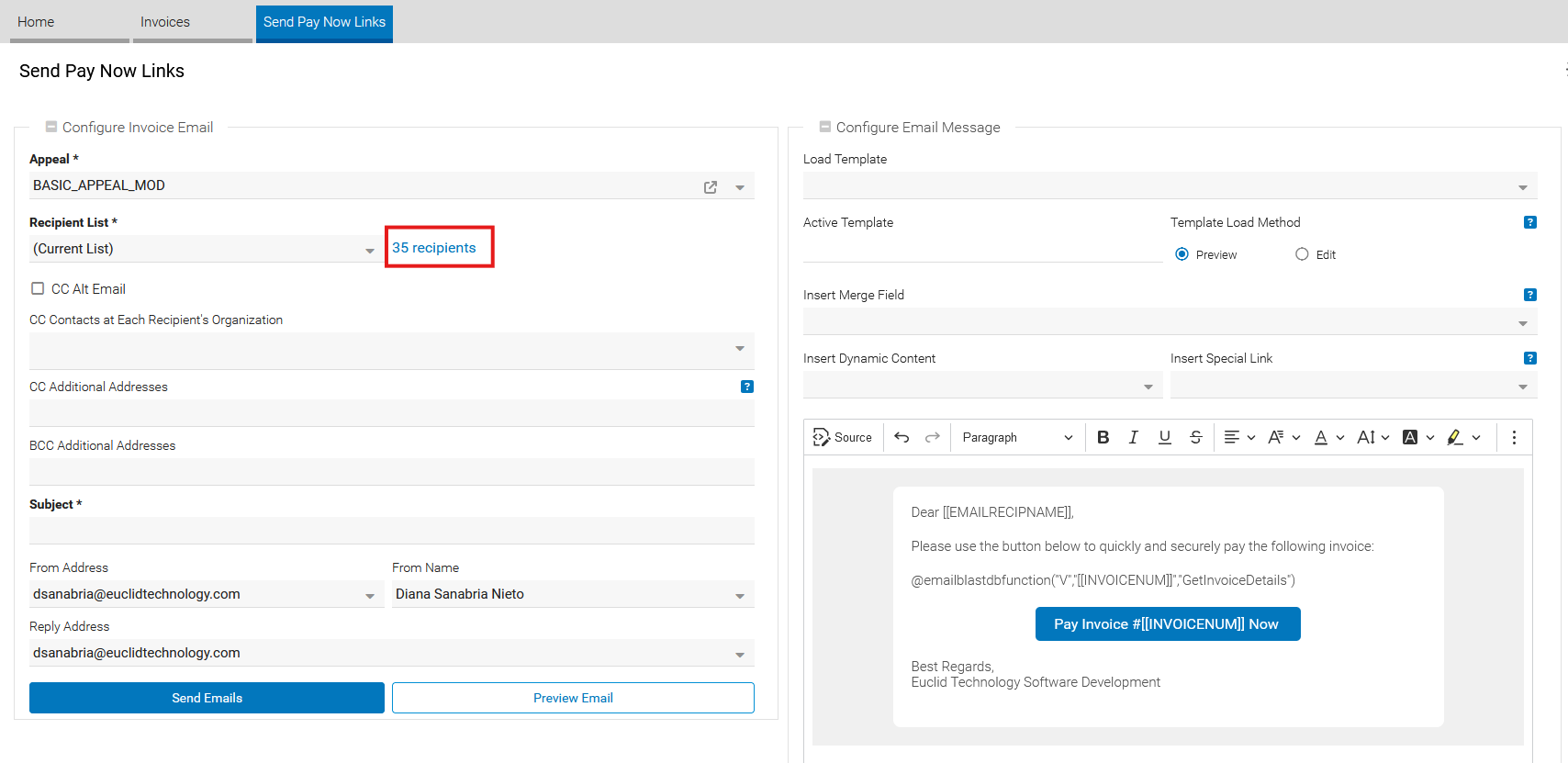The height and width of the screenshot is (763, 1568).
Task: Check the CC Alt Email checkbox
Action: tap(38, 288)
